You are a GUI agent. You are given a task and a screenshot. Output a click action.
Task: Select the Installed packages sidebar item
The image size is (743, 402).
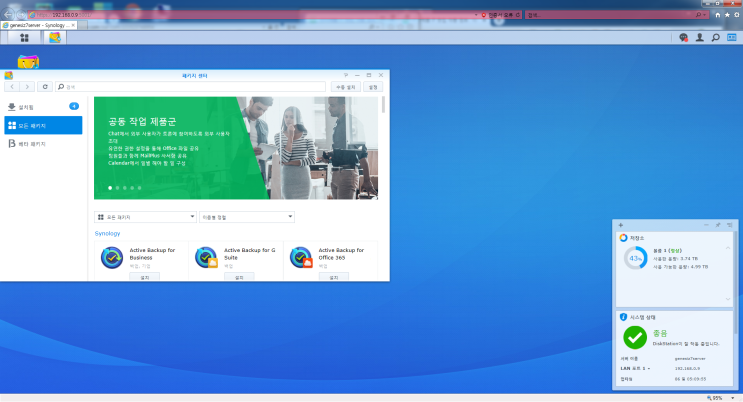click(43, 107)
